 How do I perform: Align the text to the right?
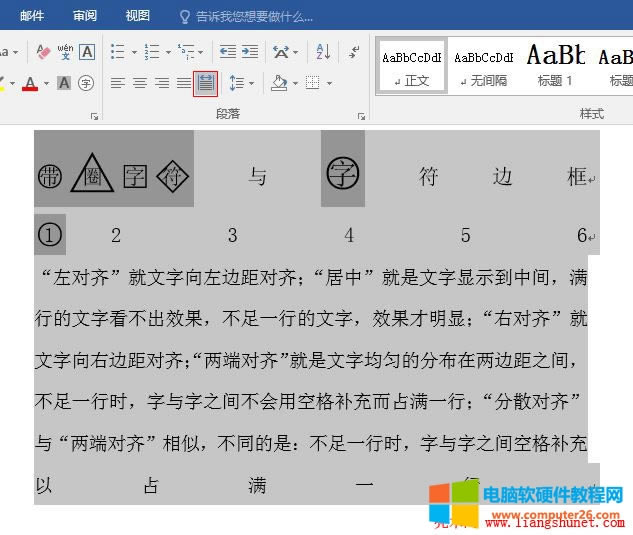click(162, 83)
